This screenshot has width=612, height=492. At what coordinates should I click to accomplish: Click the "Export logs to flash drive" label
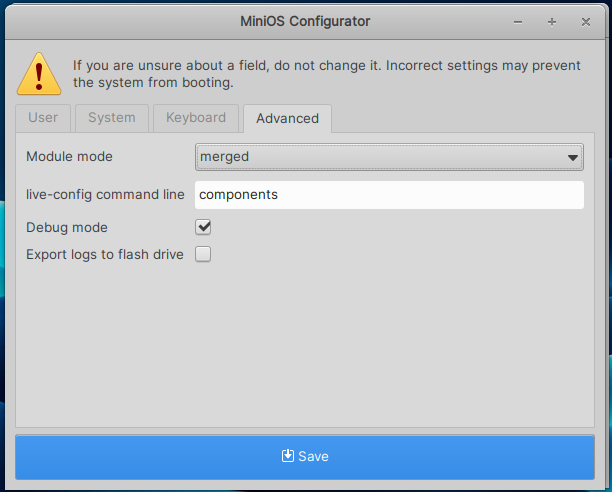coord(105,254)
